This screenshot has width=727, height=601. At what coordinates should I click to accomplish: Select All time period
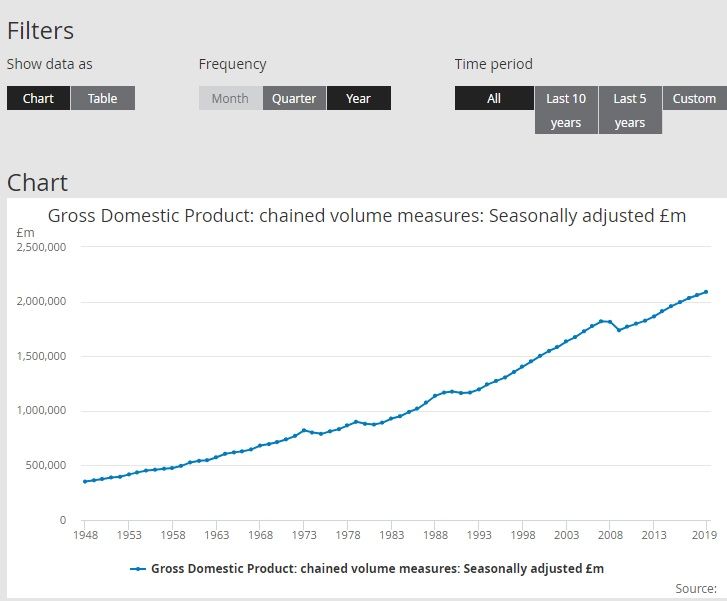(494, 98)
